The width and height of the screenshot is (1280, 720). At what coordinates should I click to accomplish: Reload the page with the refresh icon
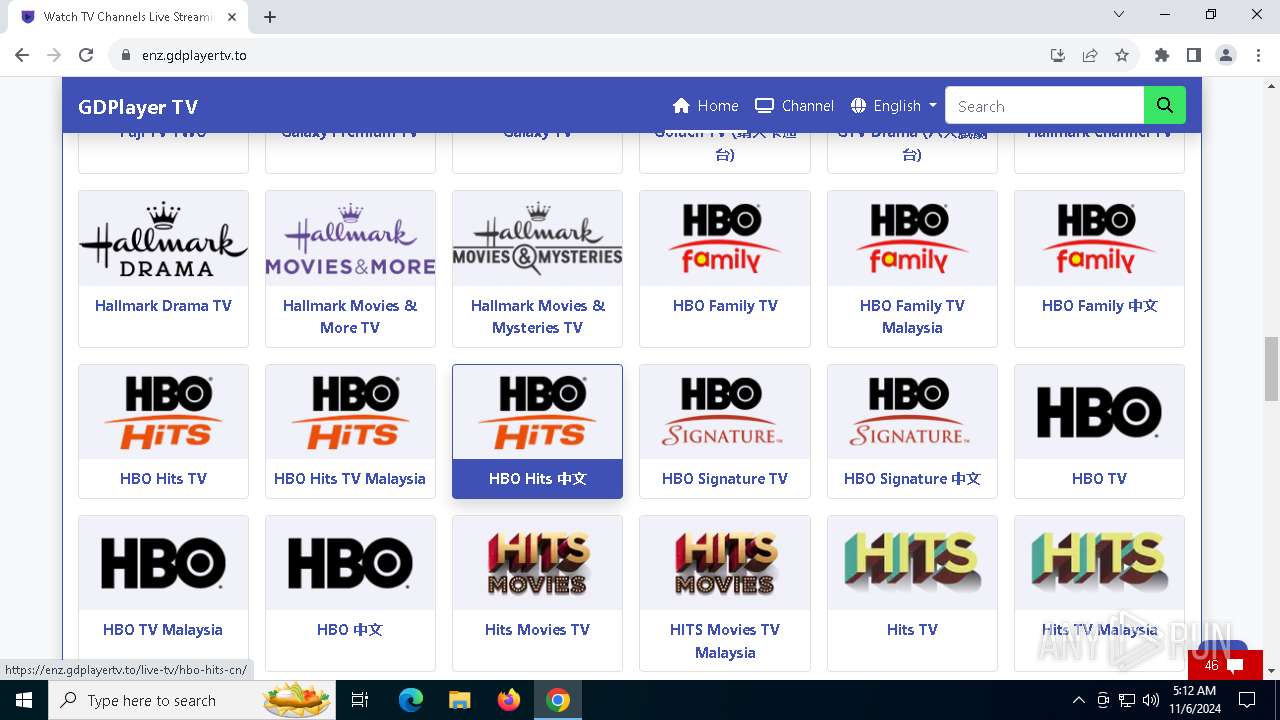86,55
